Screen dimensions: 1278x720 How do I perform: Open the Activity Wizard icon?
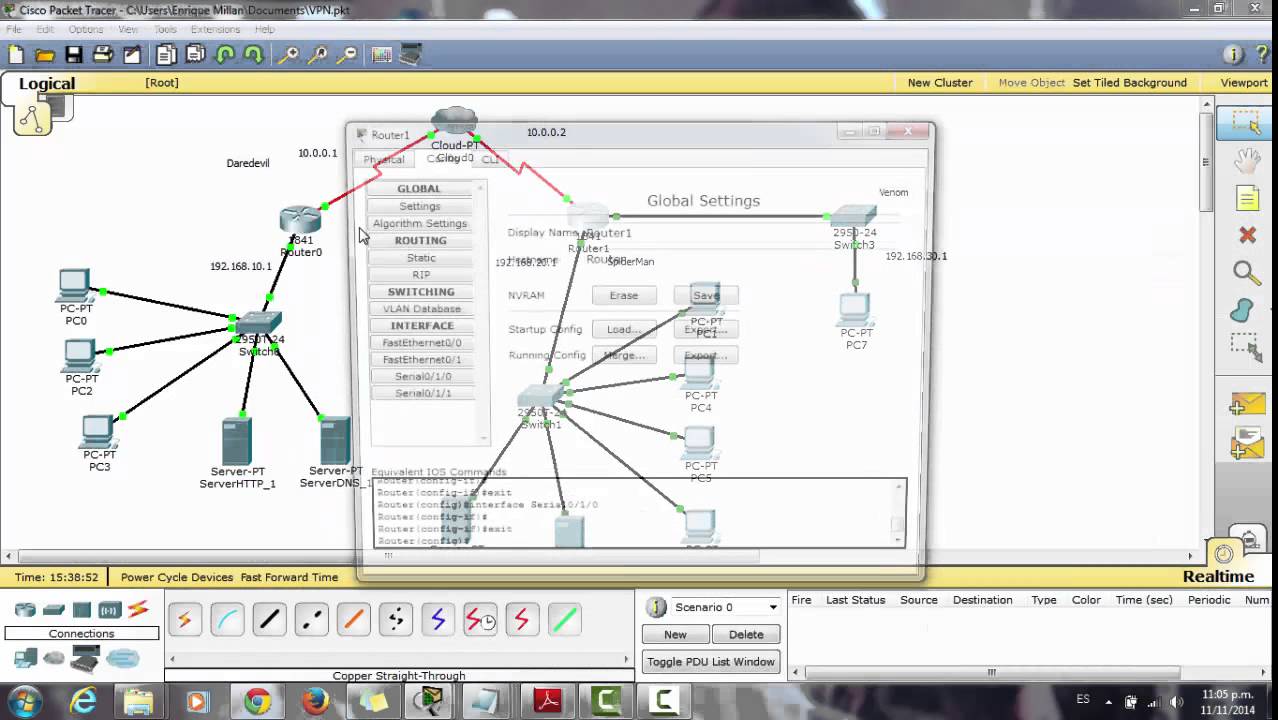pos(132,55)
